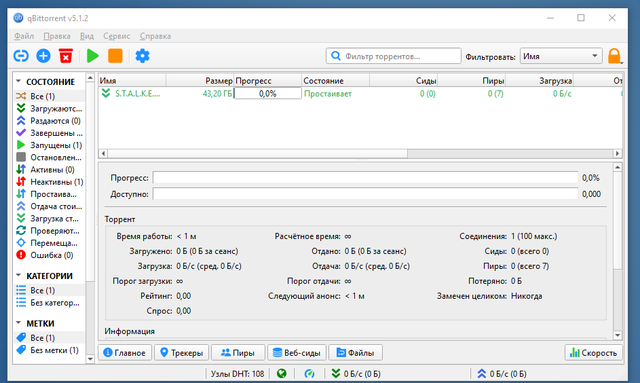Open the Файл menu
The image size is (640, 383).
[24, 36]
